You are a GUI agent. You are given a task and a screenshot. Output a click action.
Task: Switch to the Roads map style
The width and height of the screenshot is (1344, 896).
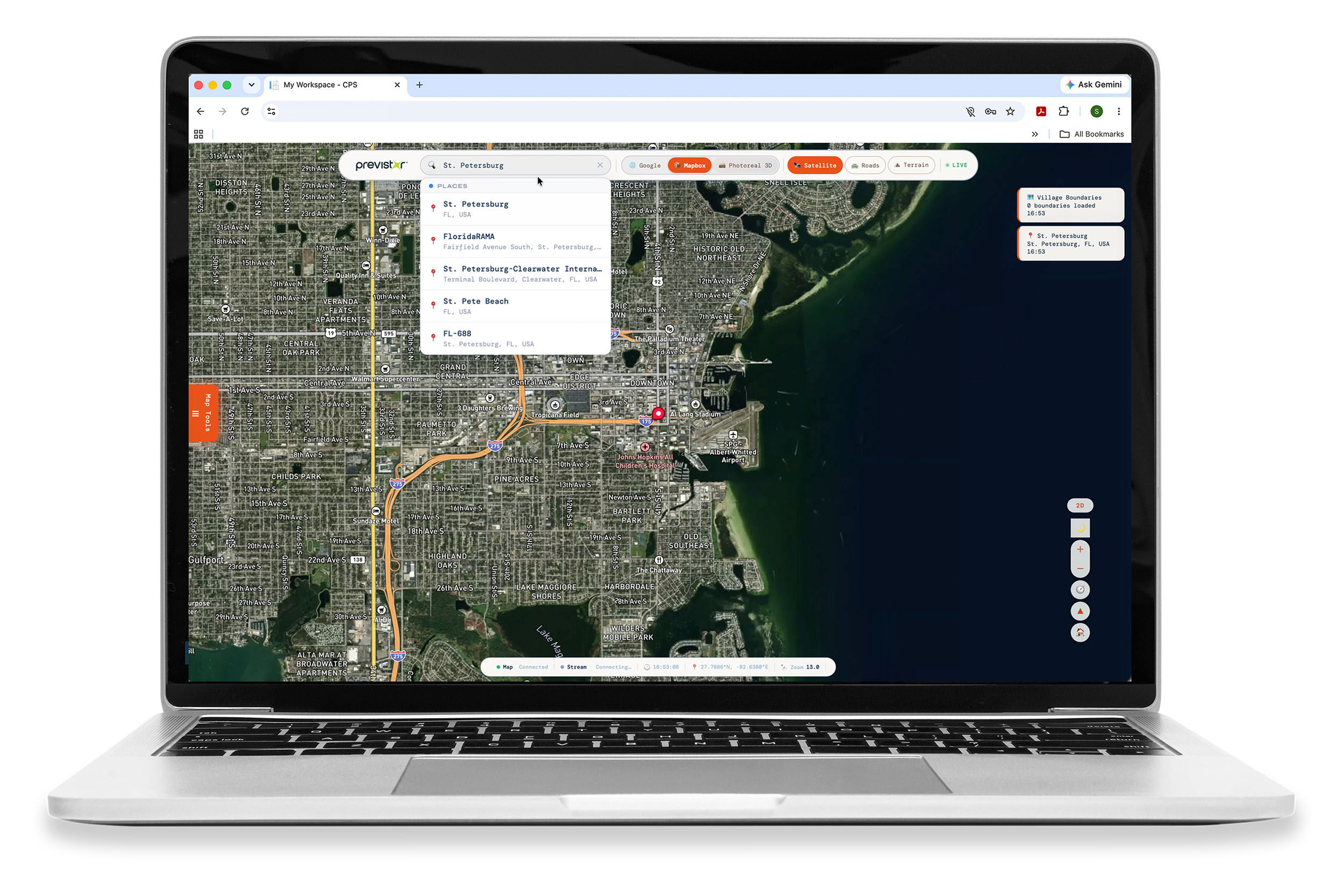tap(865, 165)
